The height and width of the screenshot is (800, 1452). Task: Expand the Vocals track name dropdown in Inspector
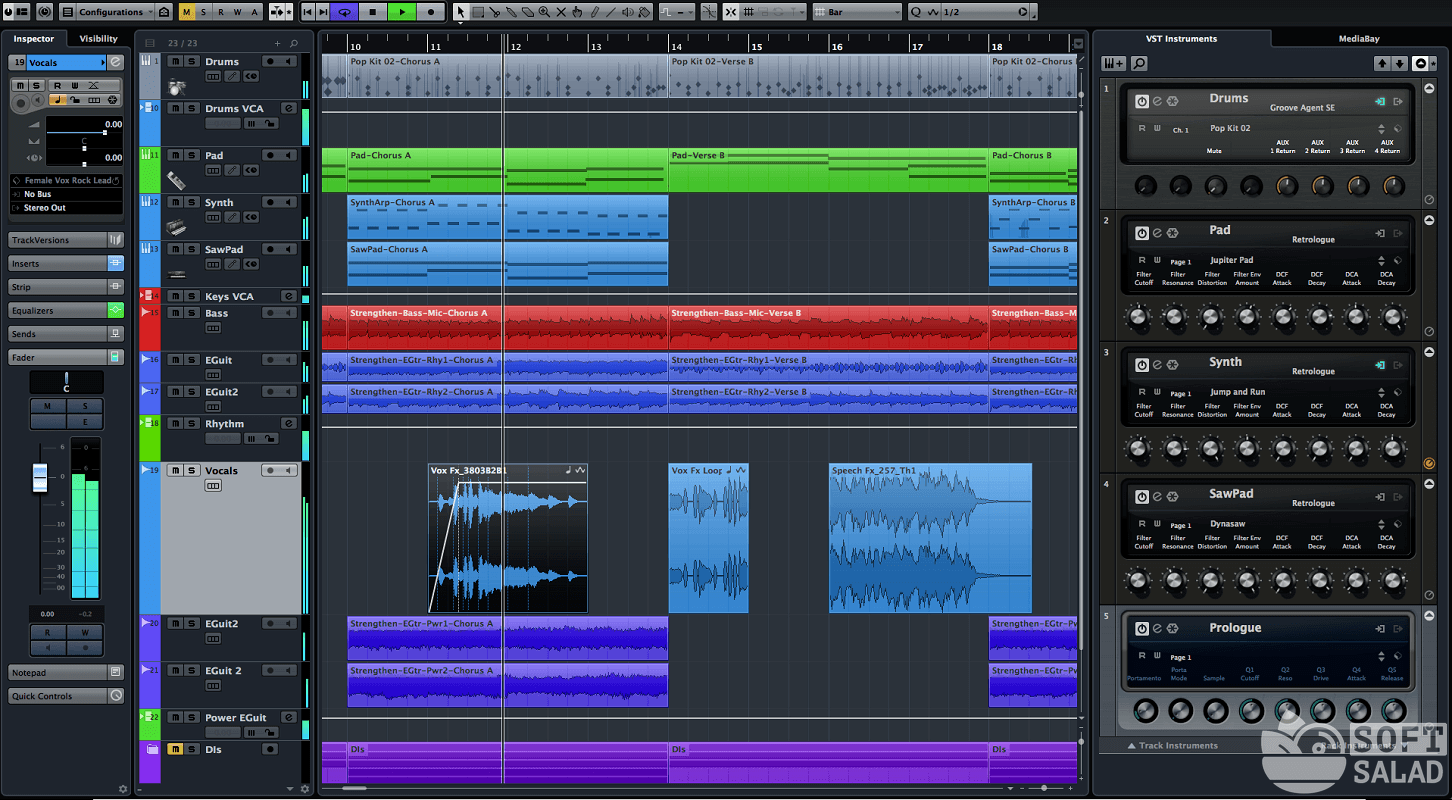pyautogui.click(x=103, y=62)
